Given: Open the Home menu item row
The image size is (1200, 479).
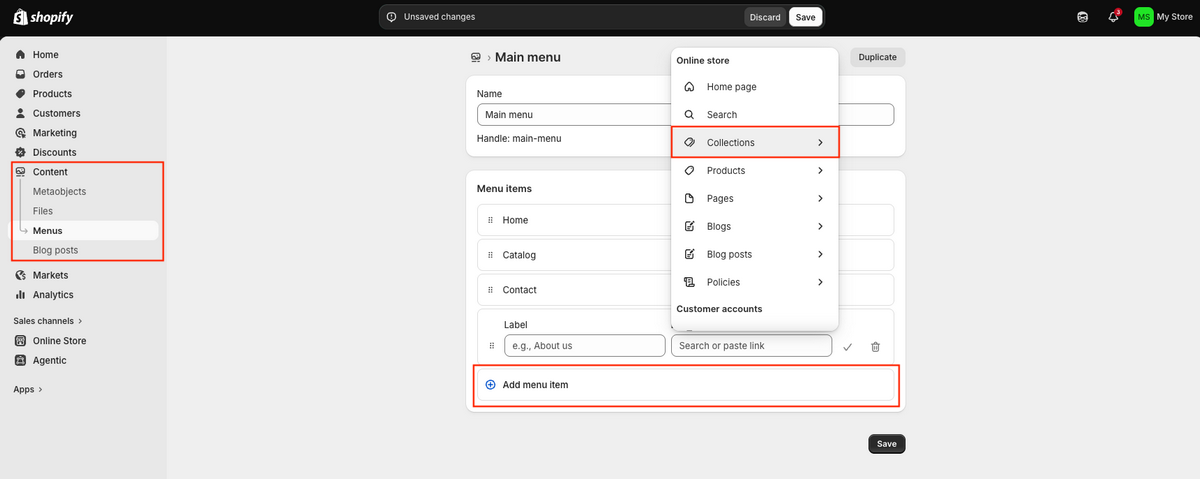Looking at the screenshot, I should [x=685, y=220].
